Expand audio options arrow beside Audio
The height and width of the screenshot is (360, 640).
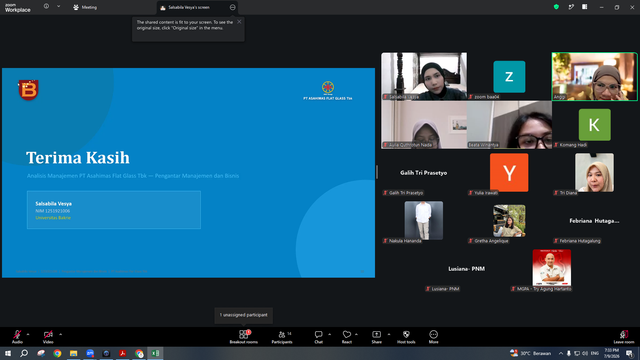28,334
